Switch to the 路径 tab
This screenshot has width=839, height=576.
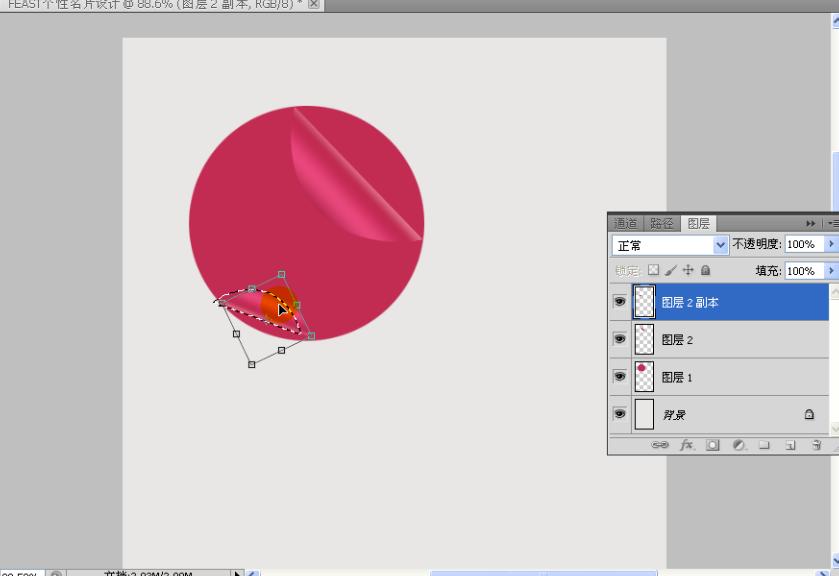coord(660,224)
